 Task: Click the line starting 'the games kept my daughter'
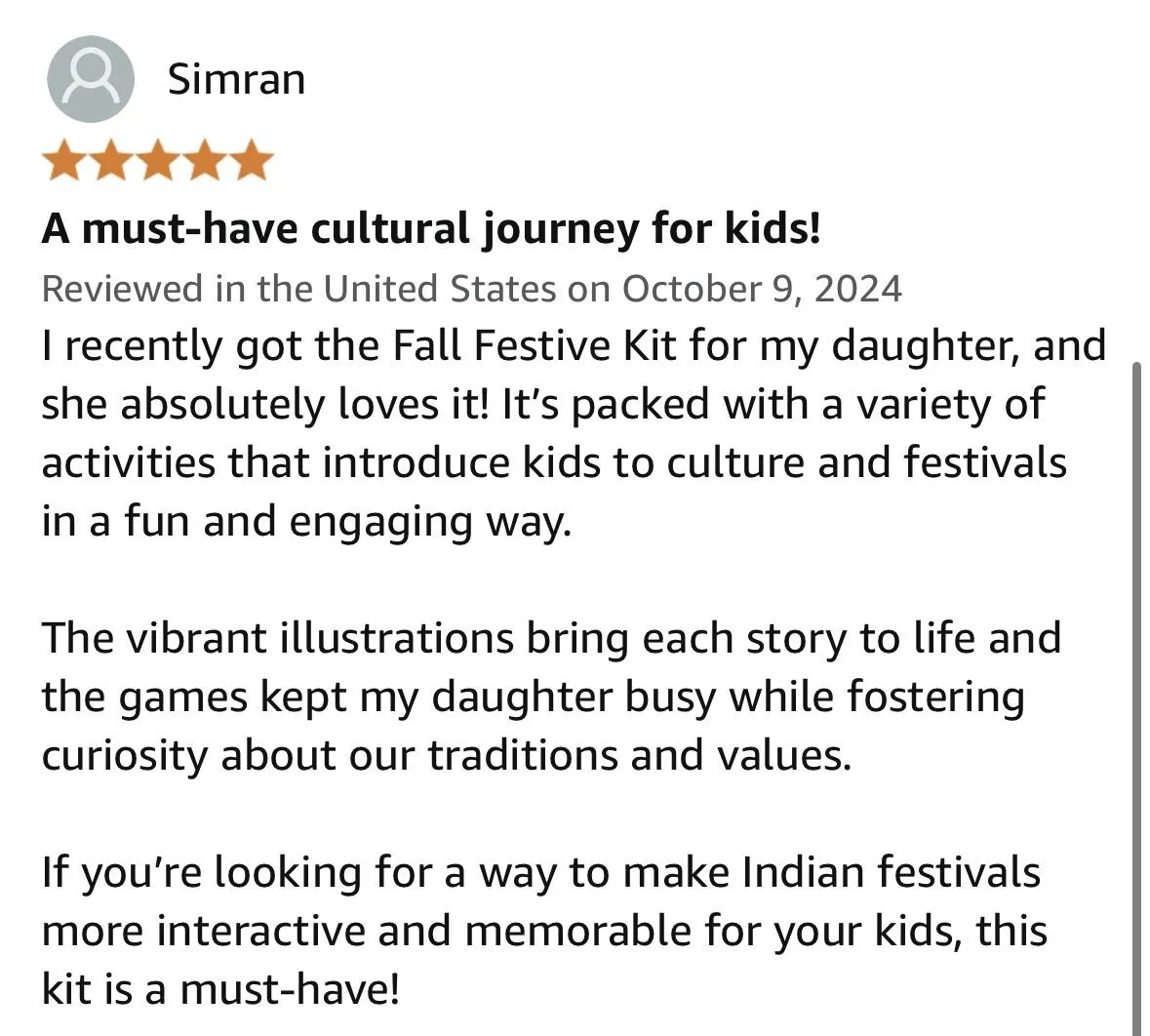point(533,697)
